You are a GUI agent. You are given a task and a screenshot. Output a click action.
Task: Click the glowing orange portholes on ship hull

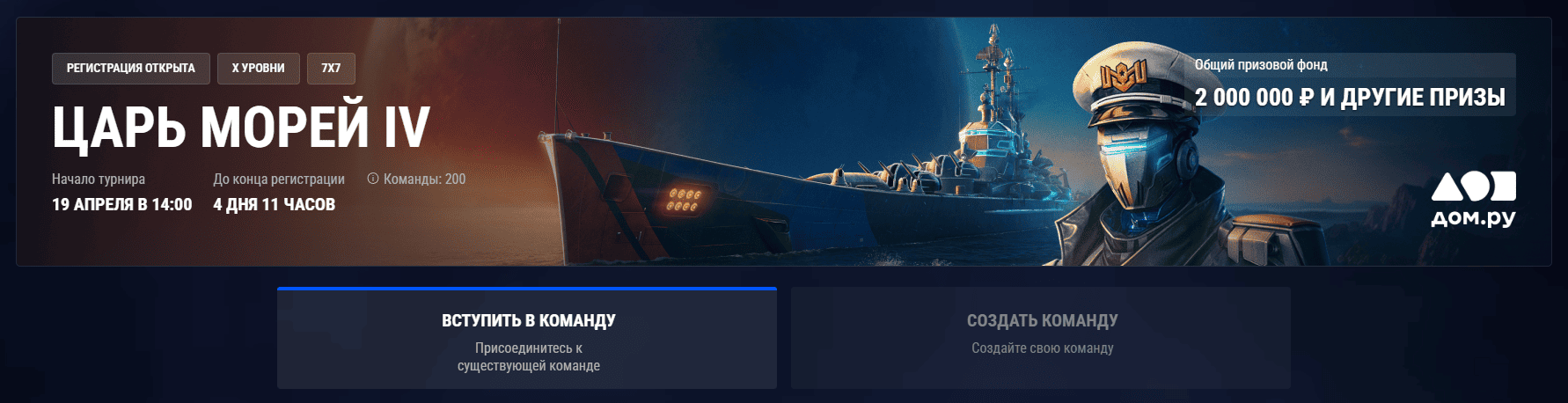coord(685,201)
